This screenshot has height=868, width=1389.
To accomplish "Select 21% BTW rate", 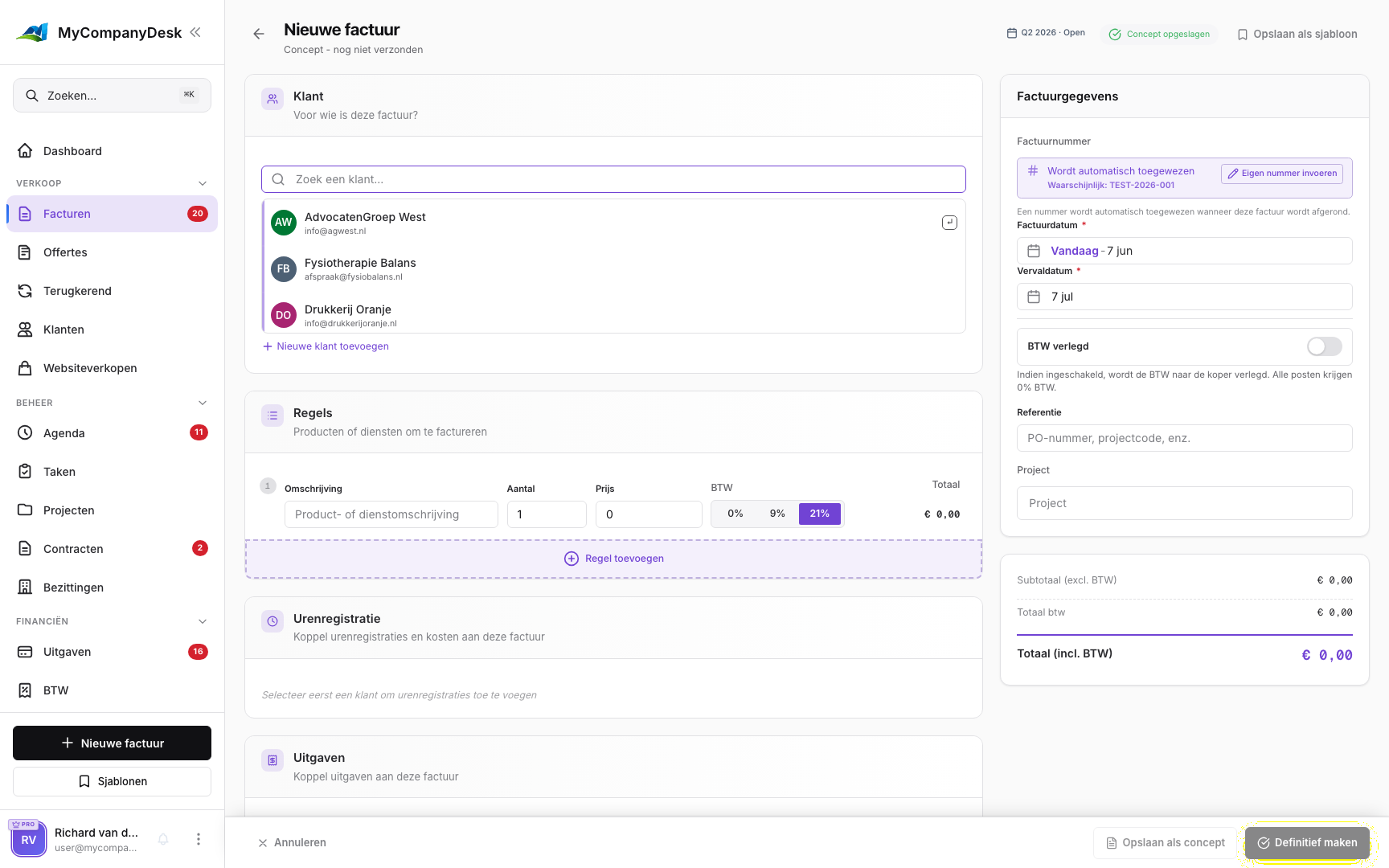I will click(820, 514).
